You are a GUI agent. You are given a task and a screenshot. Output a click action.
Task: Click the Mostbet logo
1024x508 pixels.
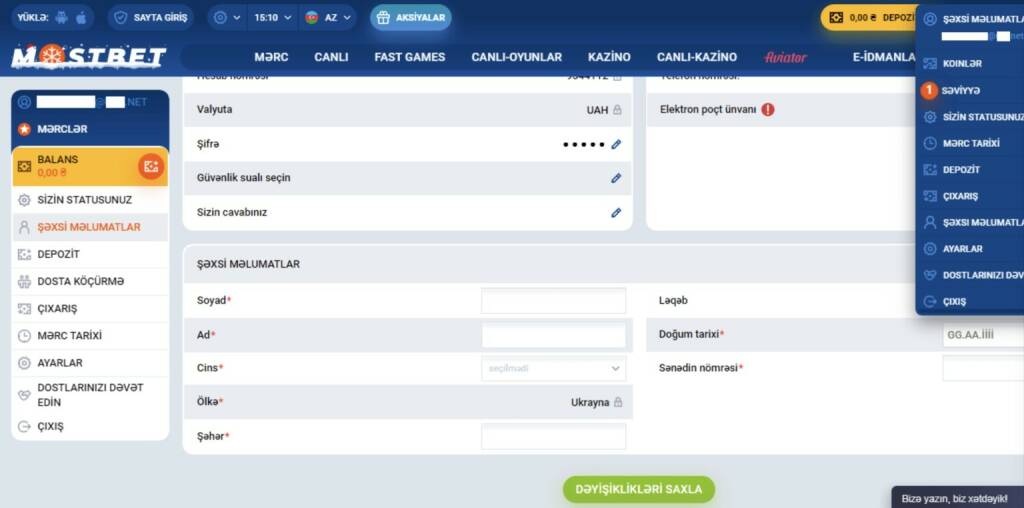[89, 57]
